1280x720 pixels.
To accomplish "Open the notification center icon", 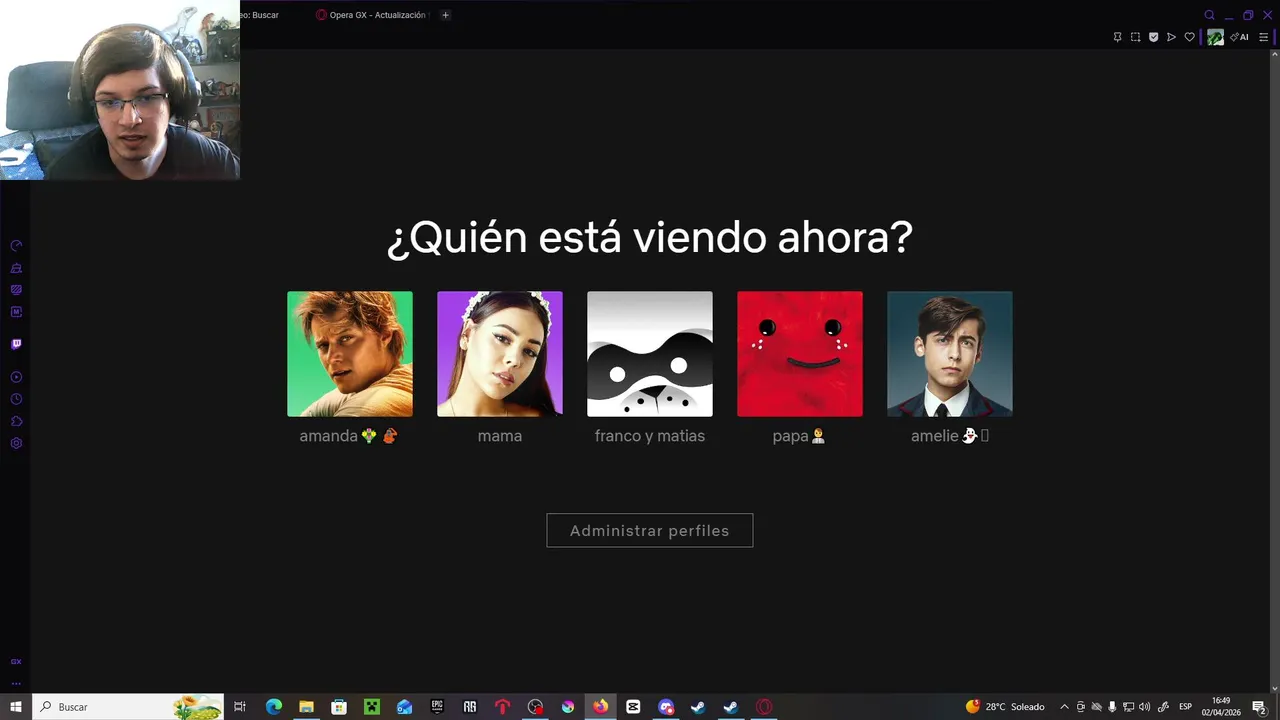I will tap(1259, 707).
